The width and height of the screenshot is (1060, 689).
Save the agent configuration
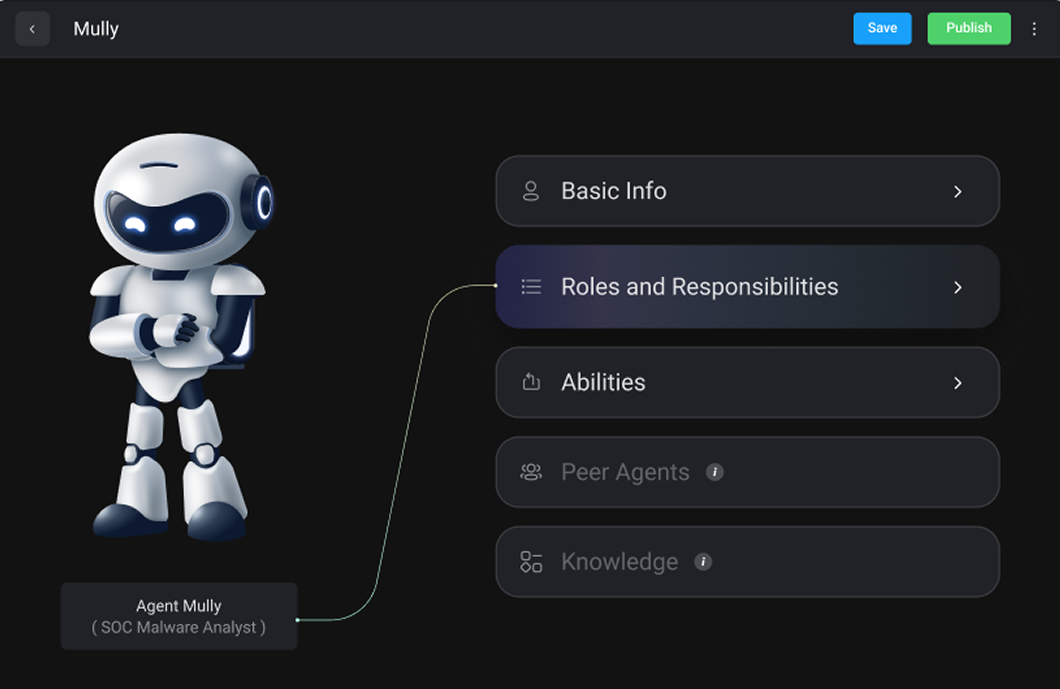[x=882, y=28]
